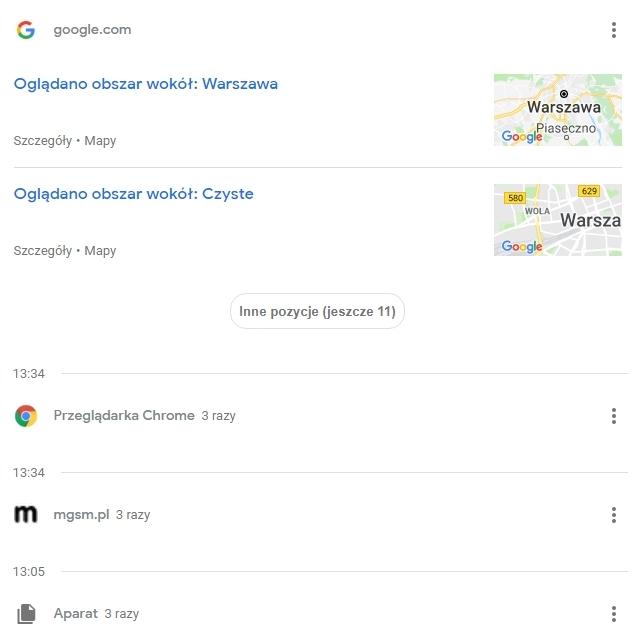Open the Aparat three-dot menu
This screenshot has height=638, width=638.
pyautogui.click(x=613, y=614)
